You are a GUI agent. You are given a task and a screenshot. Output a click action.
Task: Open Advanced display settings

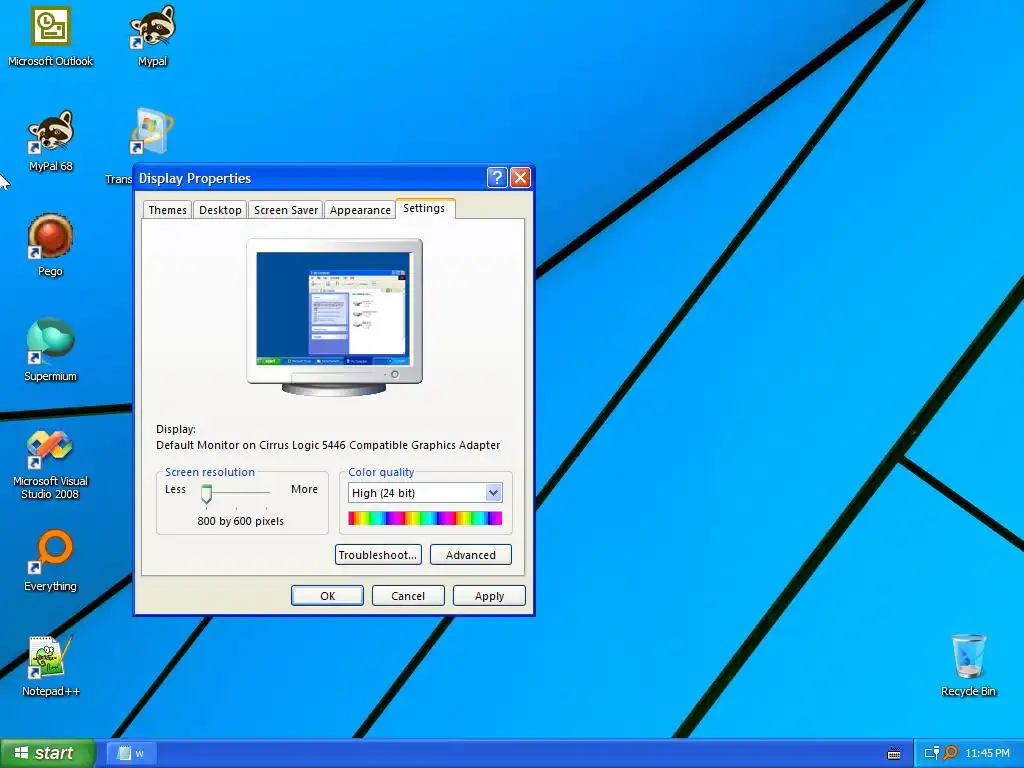(x=470, y=554)
